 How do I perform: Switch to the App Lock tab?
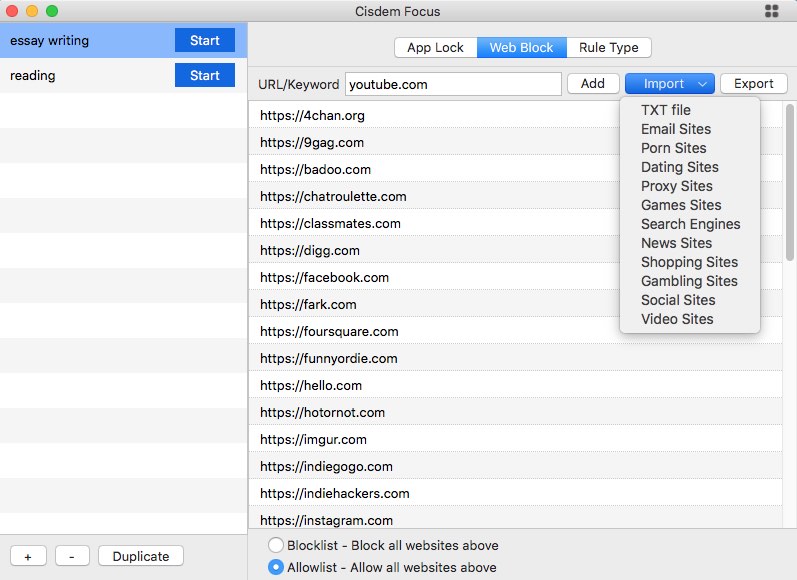coord(436,48)
